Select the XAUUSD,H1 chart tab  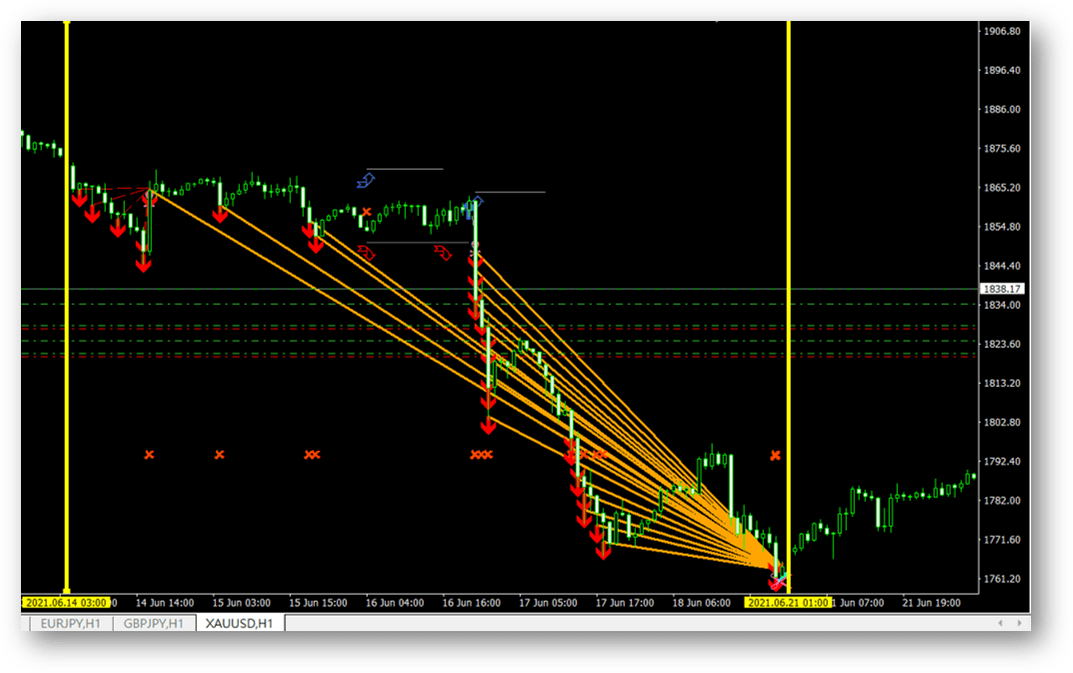[x=240, y=623]
